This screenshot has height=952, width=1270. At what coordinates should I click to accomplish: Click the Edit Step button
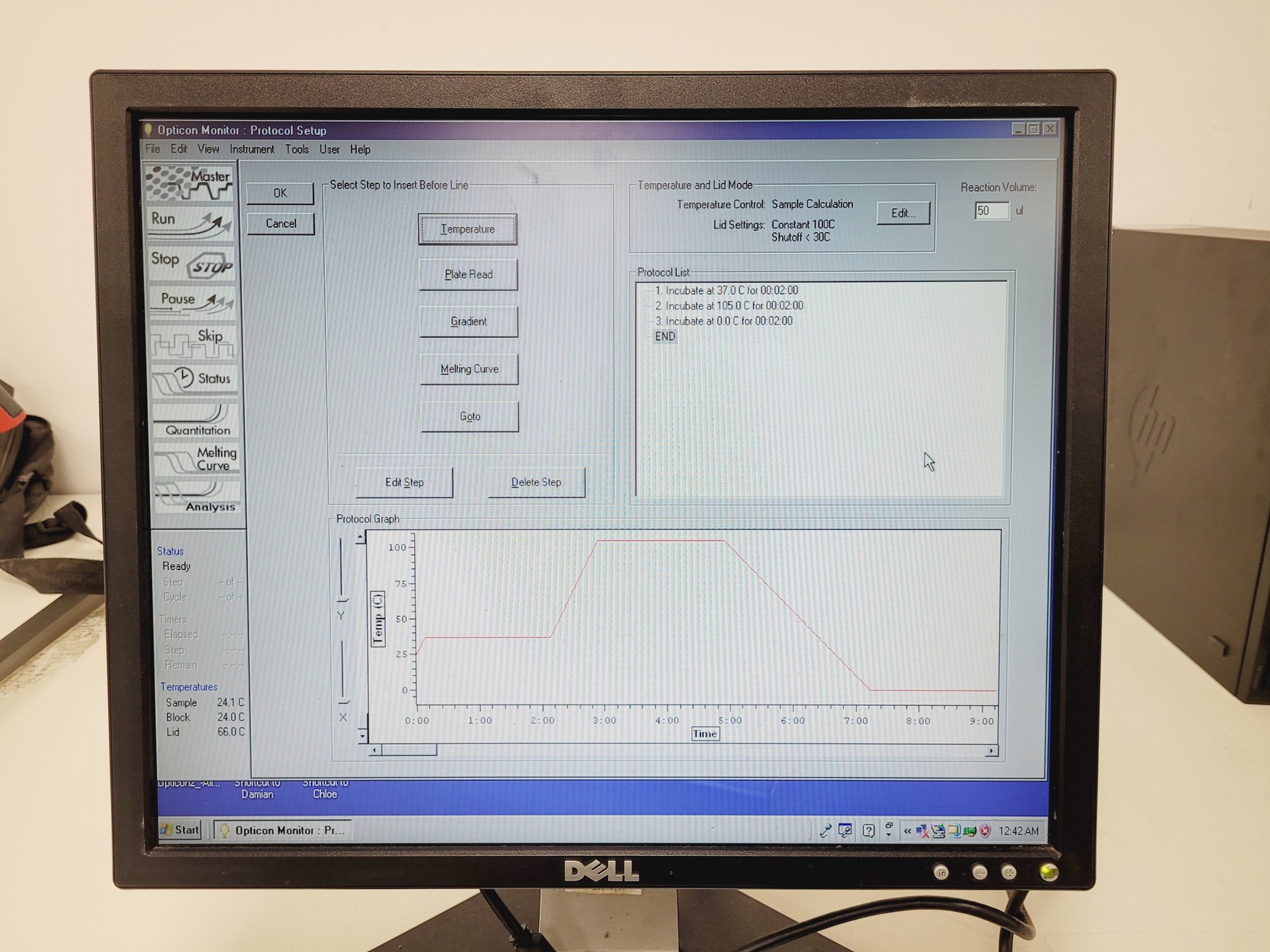[404, 483]
